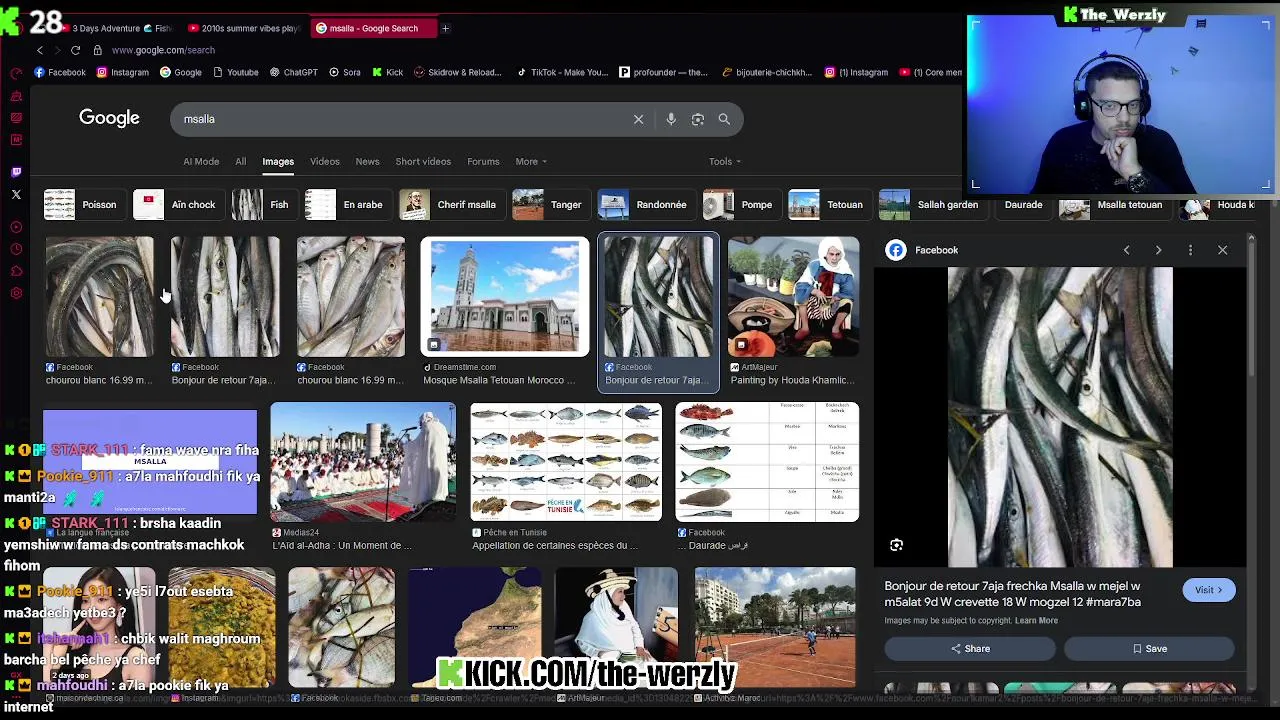
Task: Open the Learn More copyright link
Action: [1036, 621]
